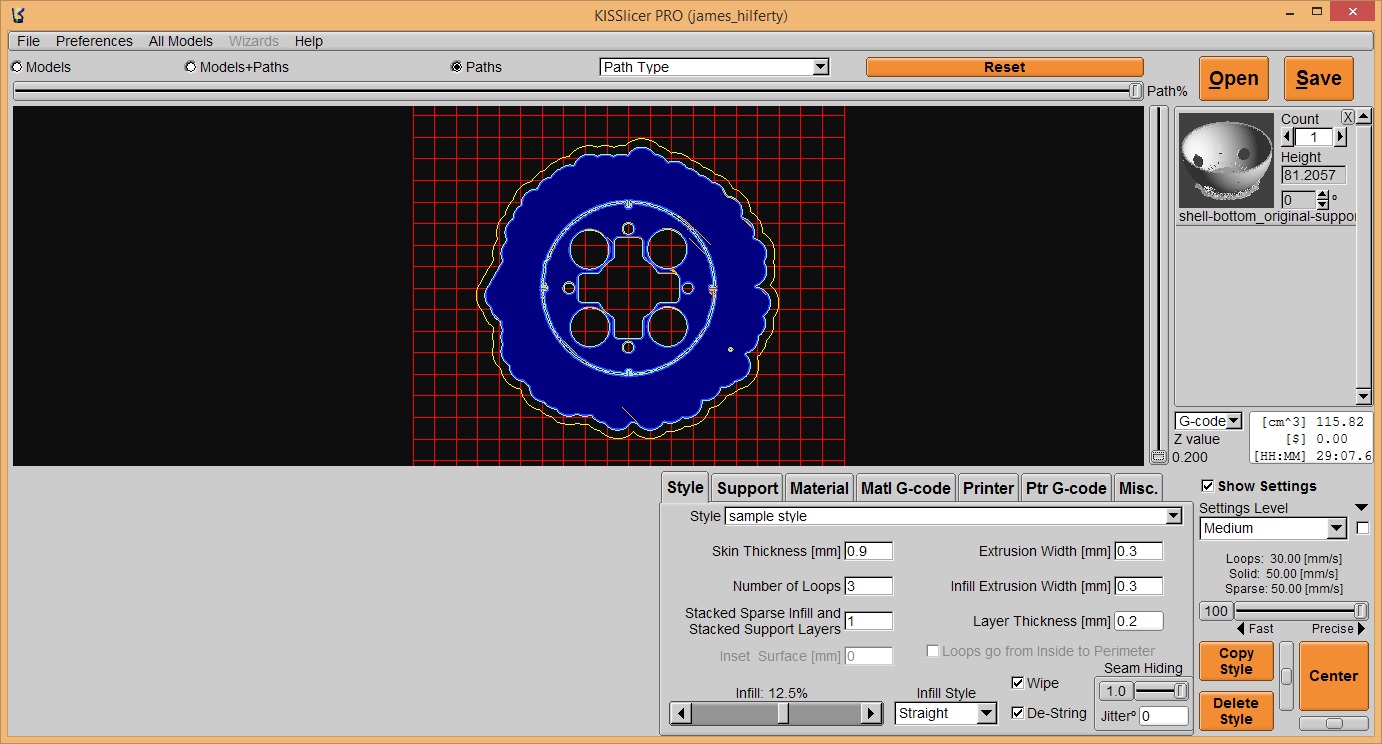Open the Style 'sample style' dropdown
Viewport: 1382px width, 744px height.
(x=954, y=516)
